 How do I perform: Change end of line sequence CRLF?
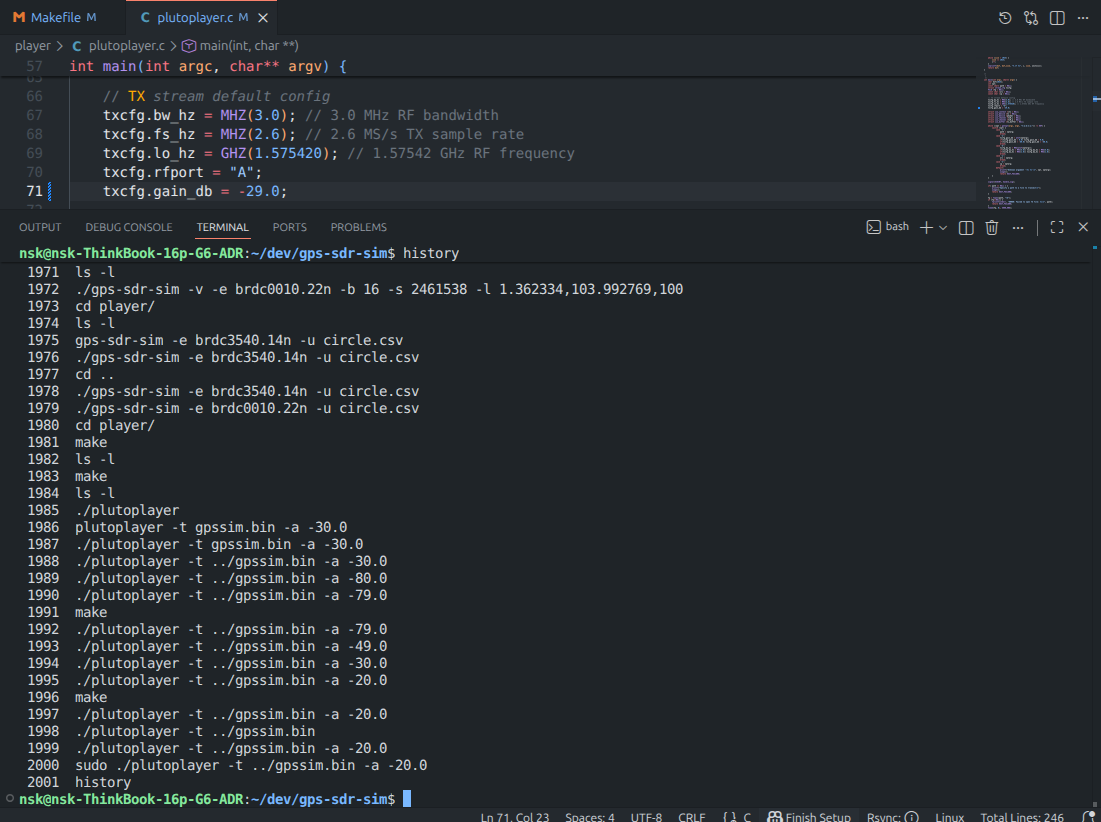pos(692,817)
